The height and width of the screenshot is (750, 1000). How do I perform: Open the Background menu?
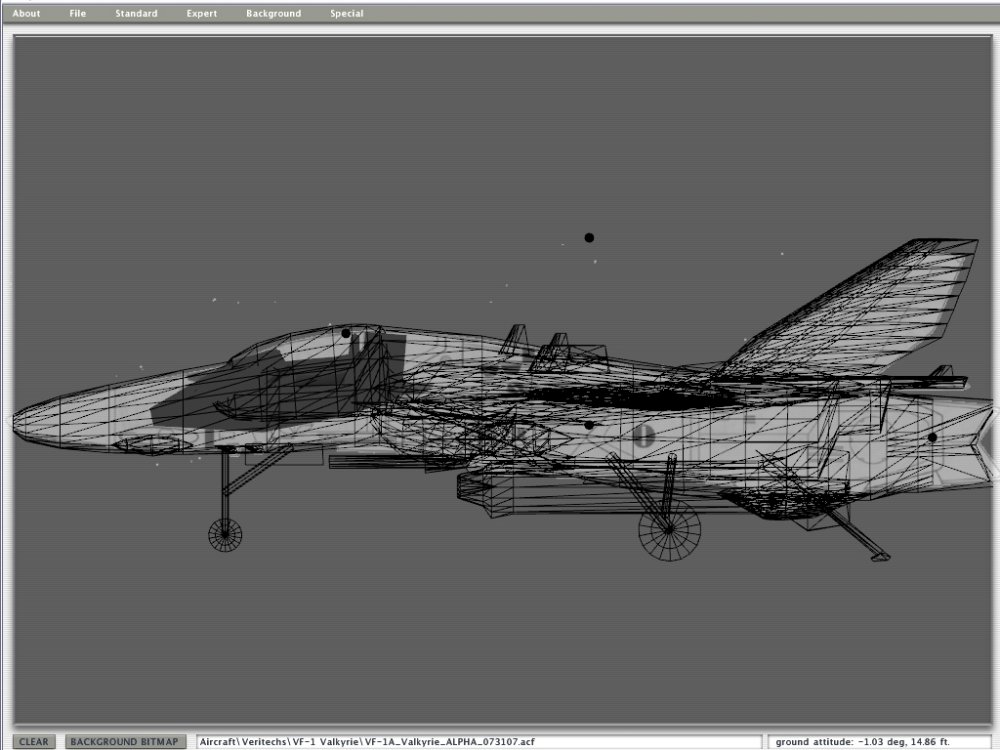(x=274, y=13)
